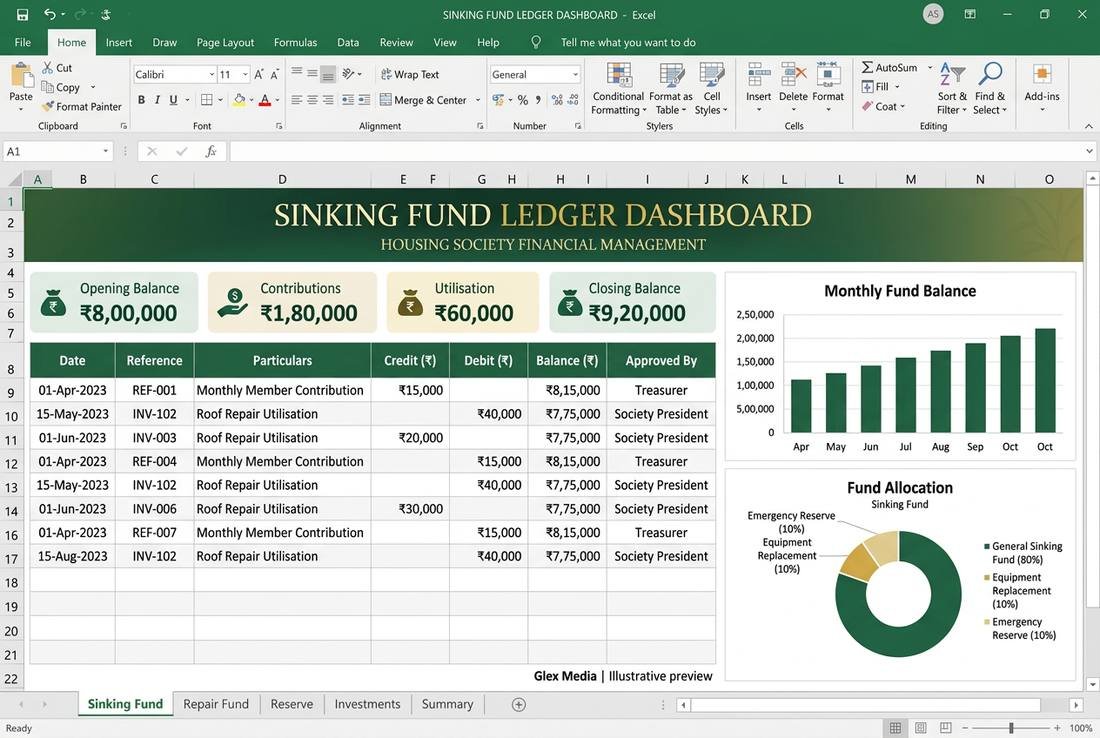This screenshot has width=1100, height=738.
Task: Switch to the Review tab
Action: (396, 42)
